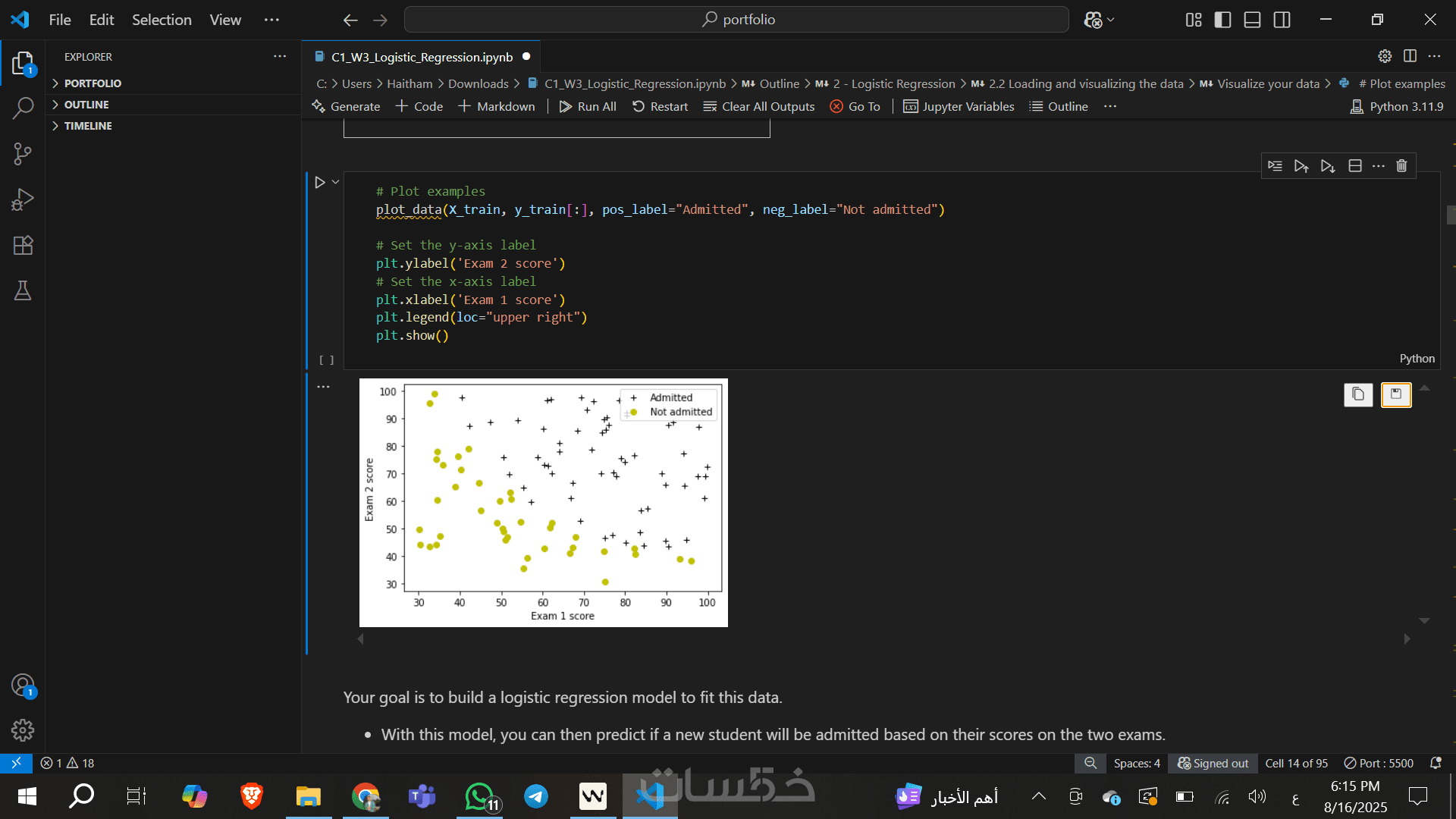Delete the current cell with trash icon
The height and width of the screenshot is (819, 1456).
1401,166
